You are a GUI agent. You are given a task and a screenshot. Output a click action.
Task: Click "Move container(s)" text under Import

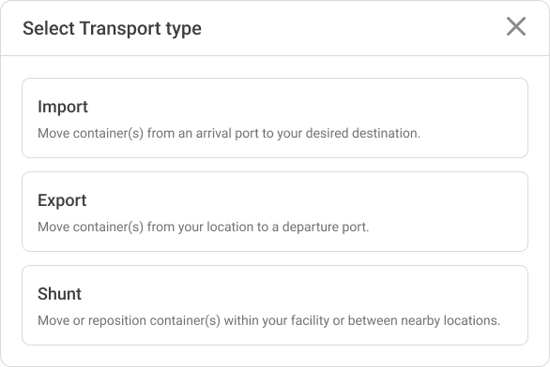(90, 133)
